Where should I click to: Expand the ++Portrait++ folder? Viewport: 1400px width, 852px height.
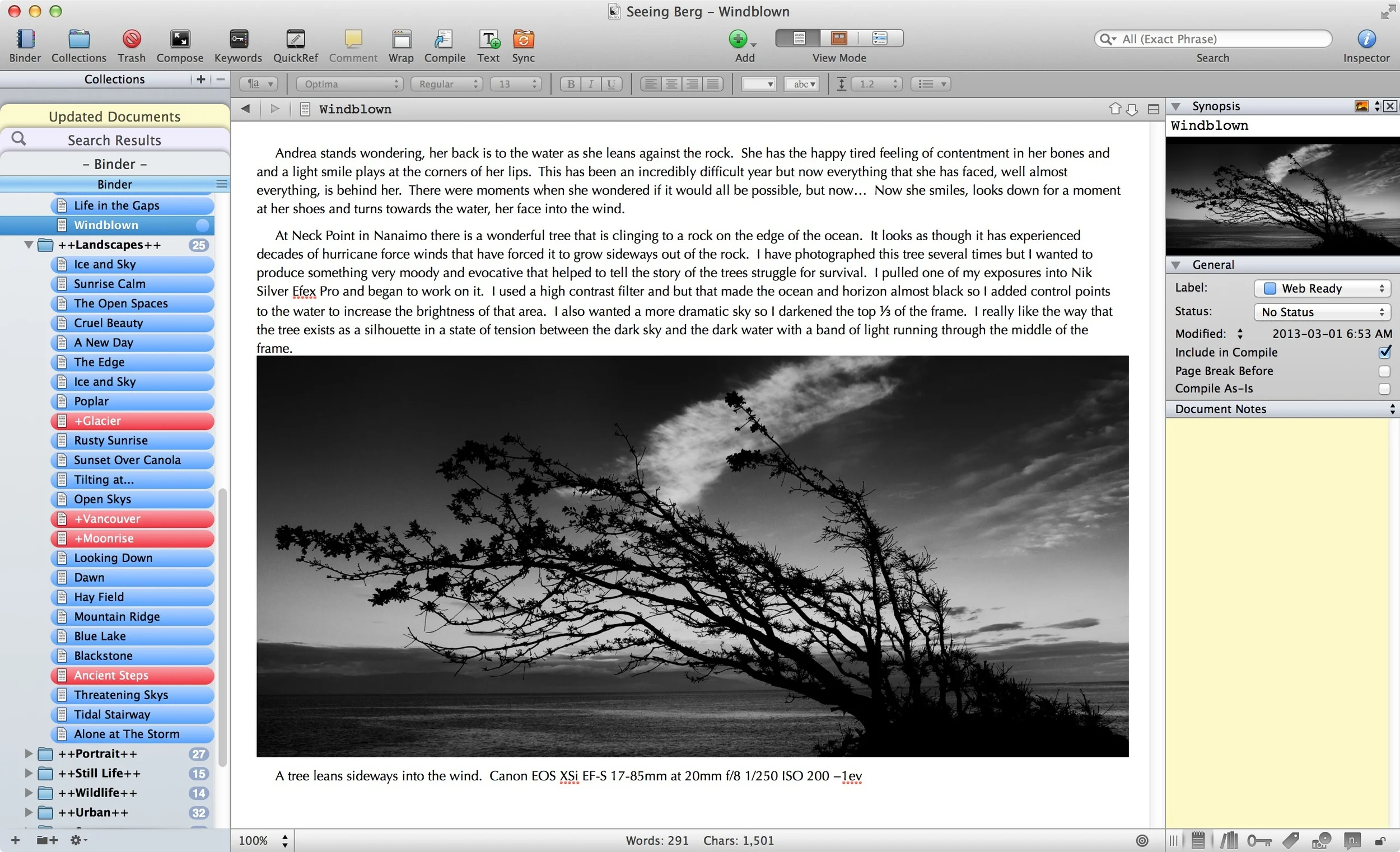(x=29, y=753)
